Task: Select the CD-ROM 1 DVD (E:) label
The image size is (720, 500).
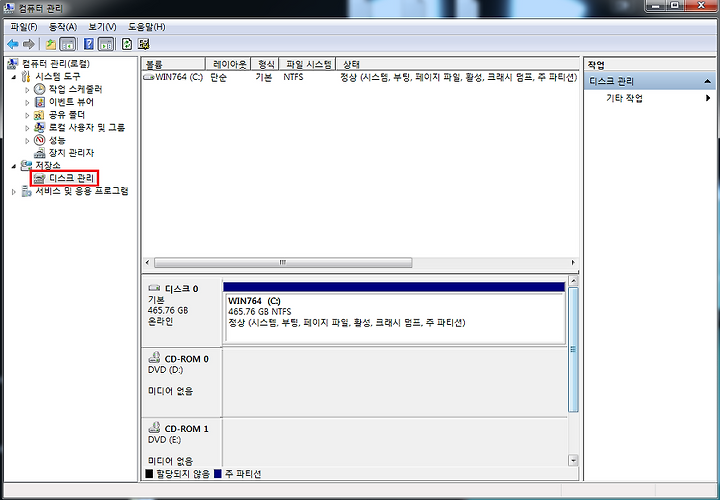Action: point(182,444)
